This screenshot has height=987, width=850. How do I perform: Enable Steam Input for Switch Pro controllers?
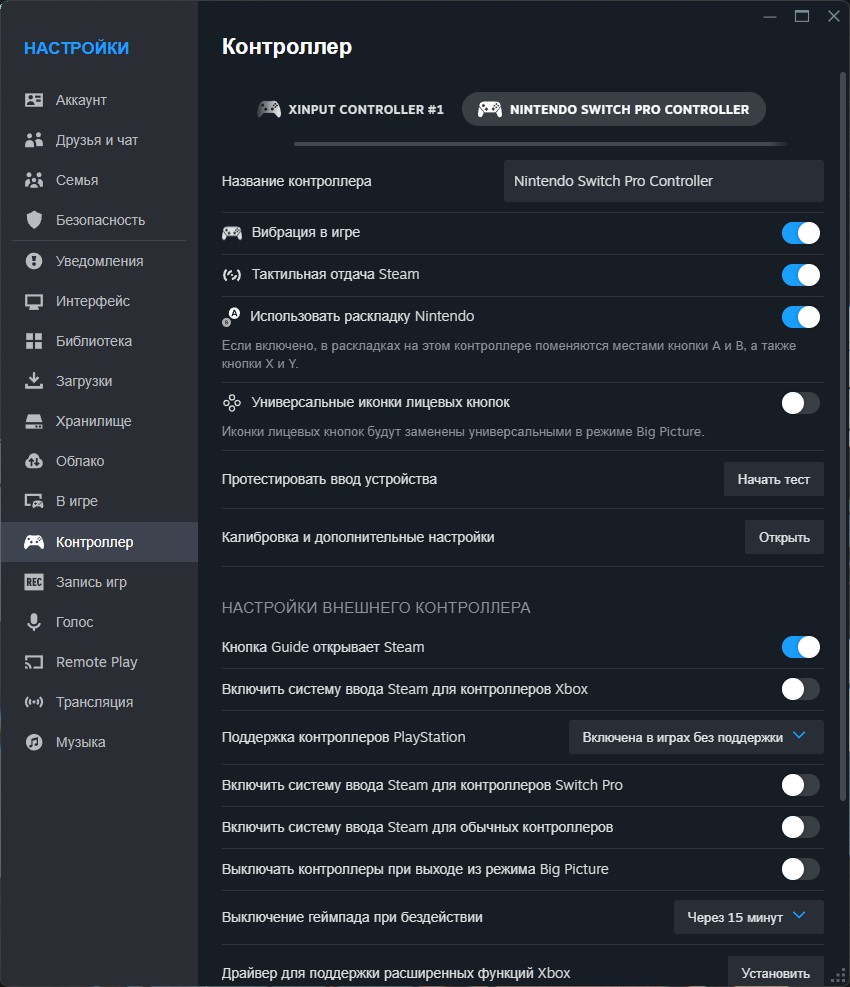(x=800, y=785)
